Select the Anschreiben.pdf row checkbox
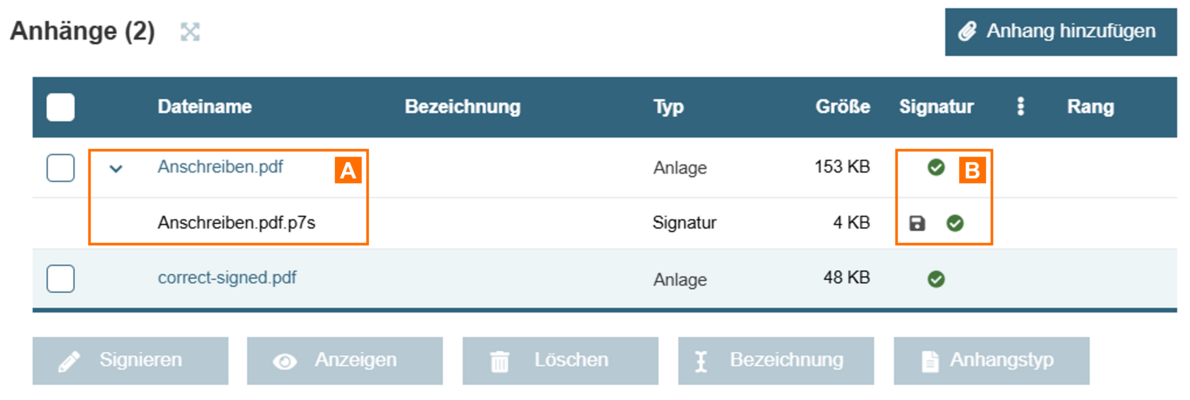The image size is (1190, 400). coord(61,168)
